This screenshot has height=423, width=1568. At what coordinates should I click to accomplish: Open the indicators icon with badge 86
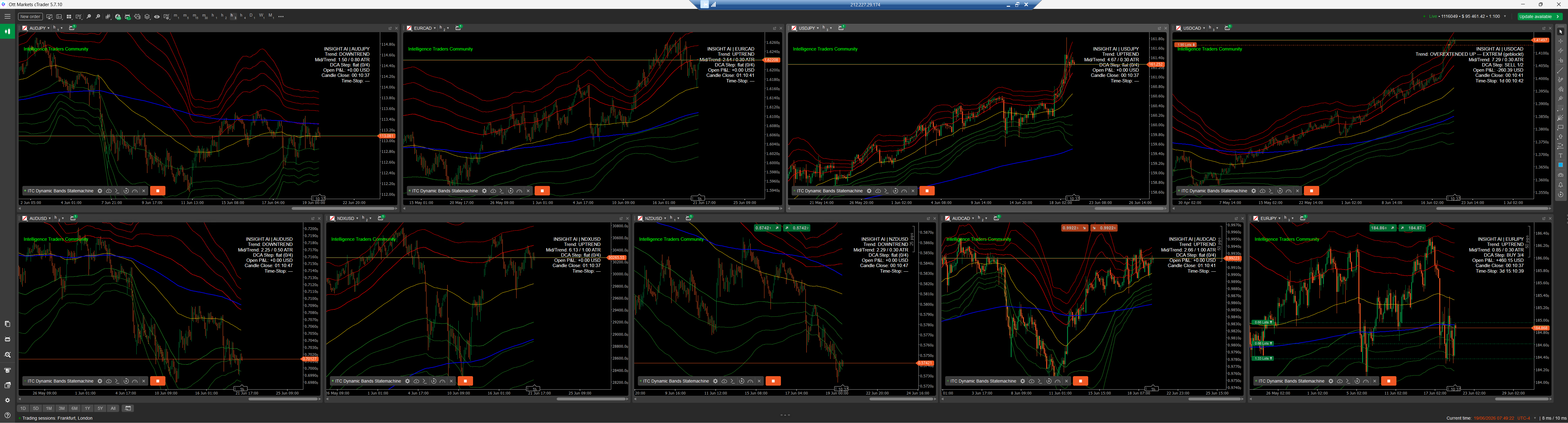coord(118,17)
